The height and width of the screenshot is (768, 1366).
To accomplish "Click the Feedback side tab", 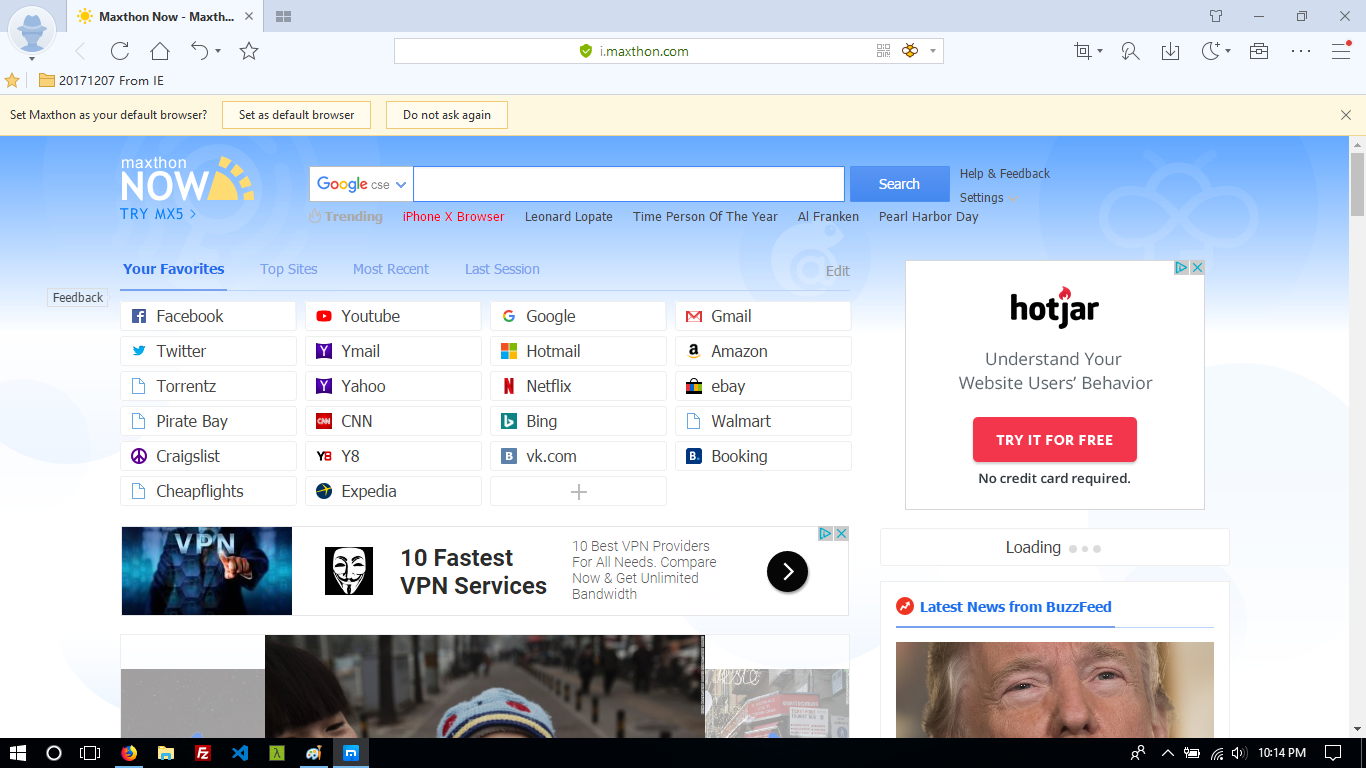I will coord(78,297).
